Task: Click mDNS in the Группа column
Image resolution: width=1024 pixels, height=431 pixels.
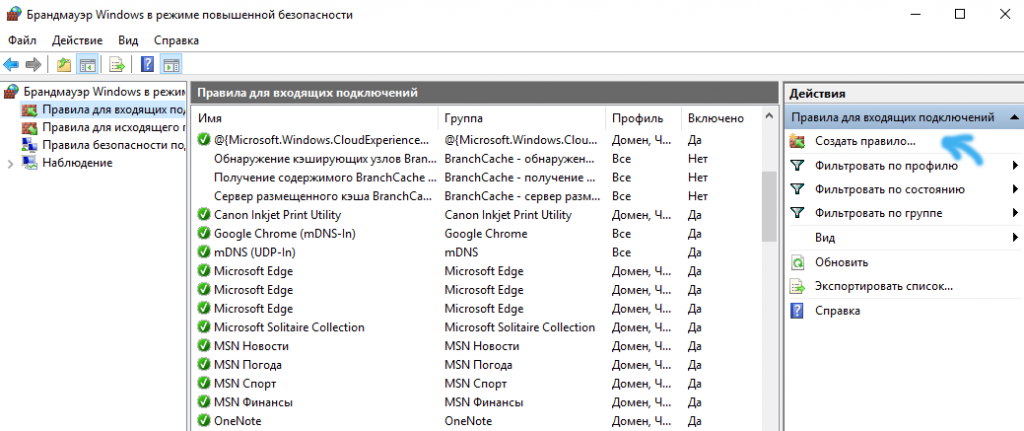Action: 461,252
